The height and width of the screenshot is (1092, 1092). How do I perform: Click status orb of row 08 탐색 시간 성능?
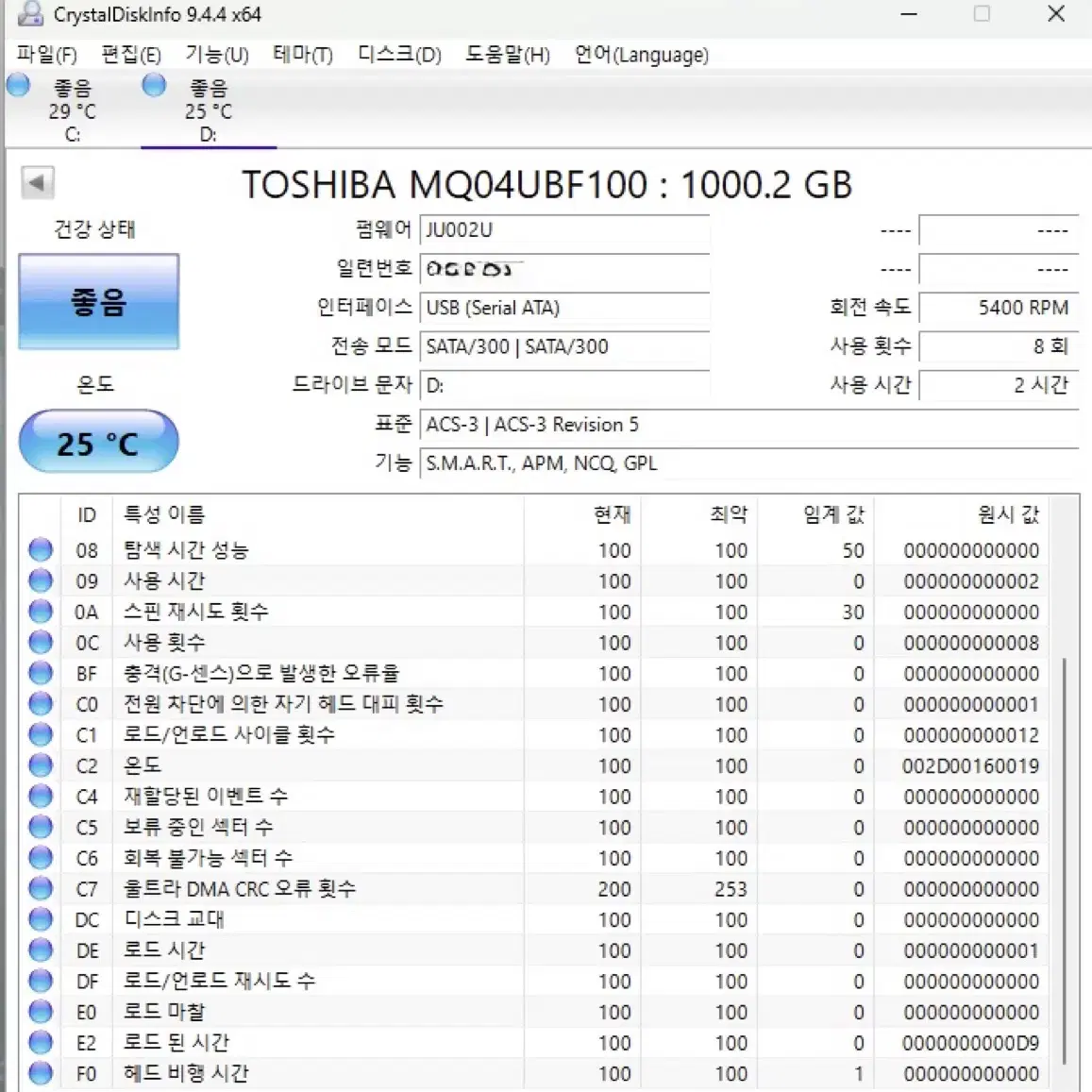41,549
